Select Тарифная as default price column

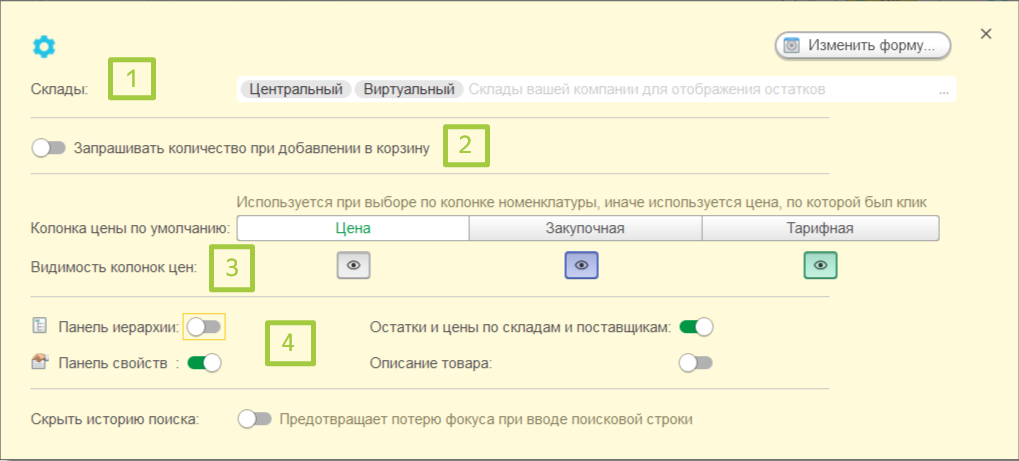821,228
